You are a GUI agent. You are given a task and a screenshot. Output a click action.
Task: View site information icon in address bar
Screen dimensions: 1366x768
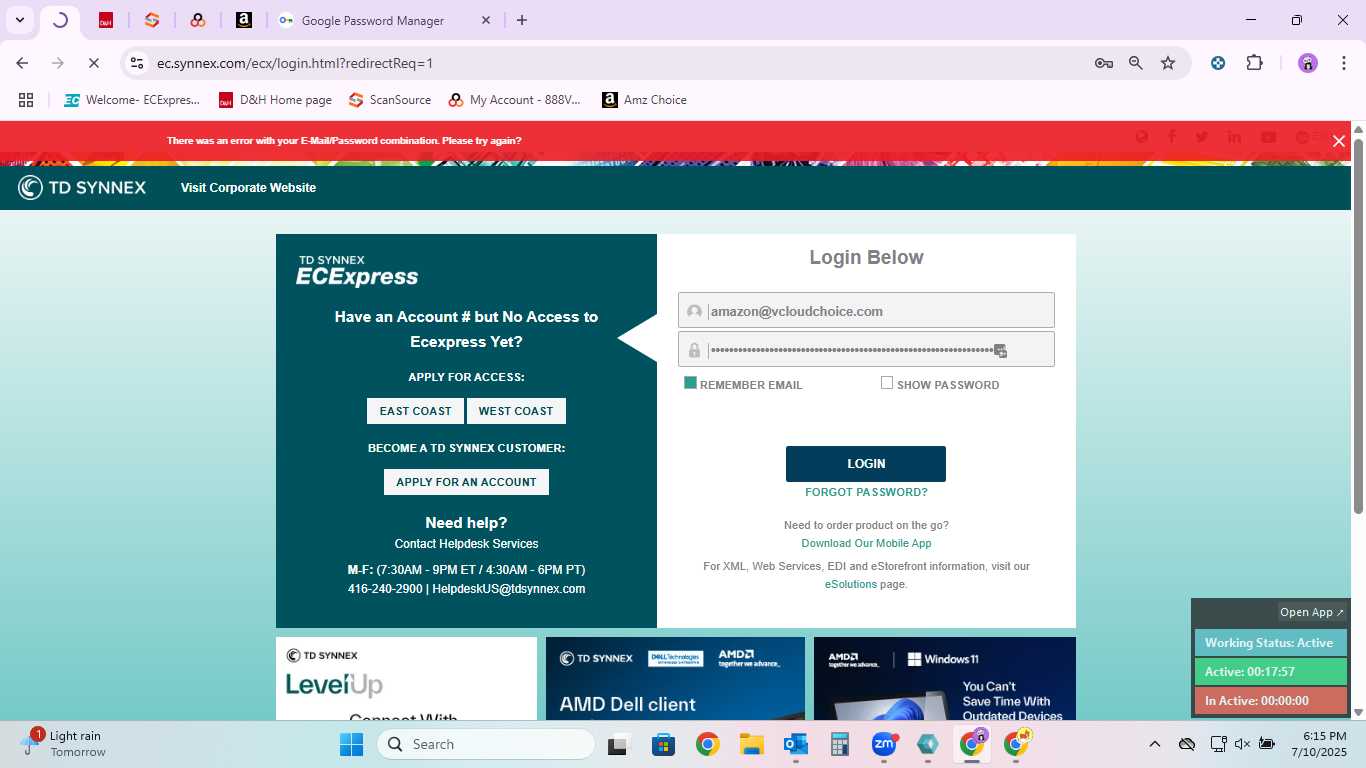(x=137, y=63)
